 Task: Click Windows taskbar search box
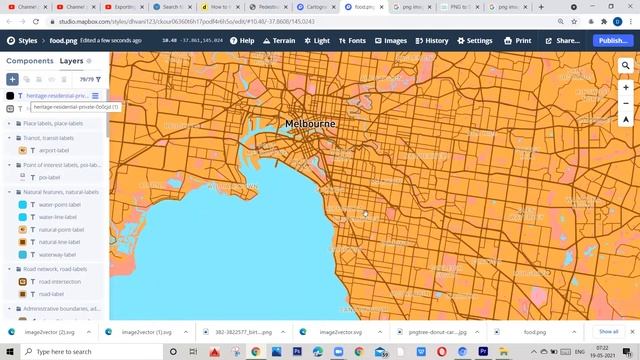tap(92, 351)
